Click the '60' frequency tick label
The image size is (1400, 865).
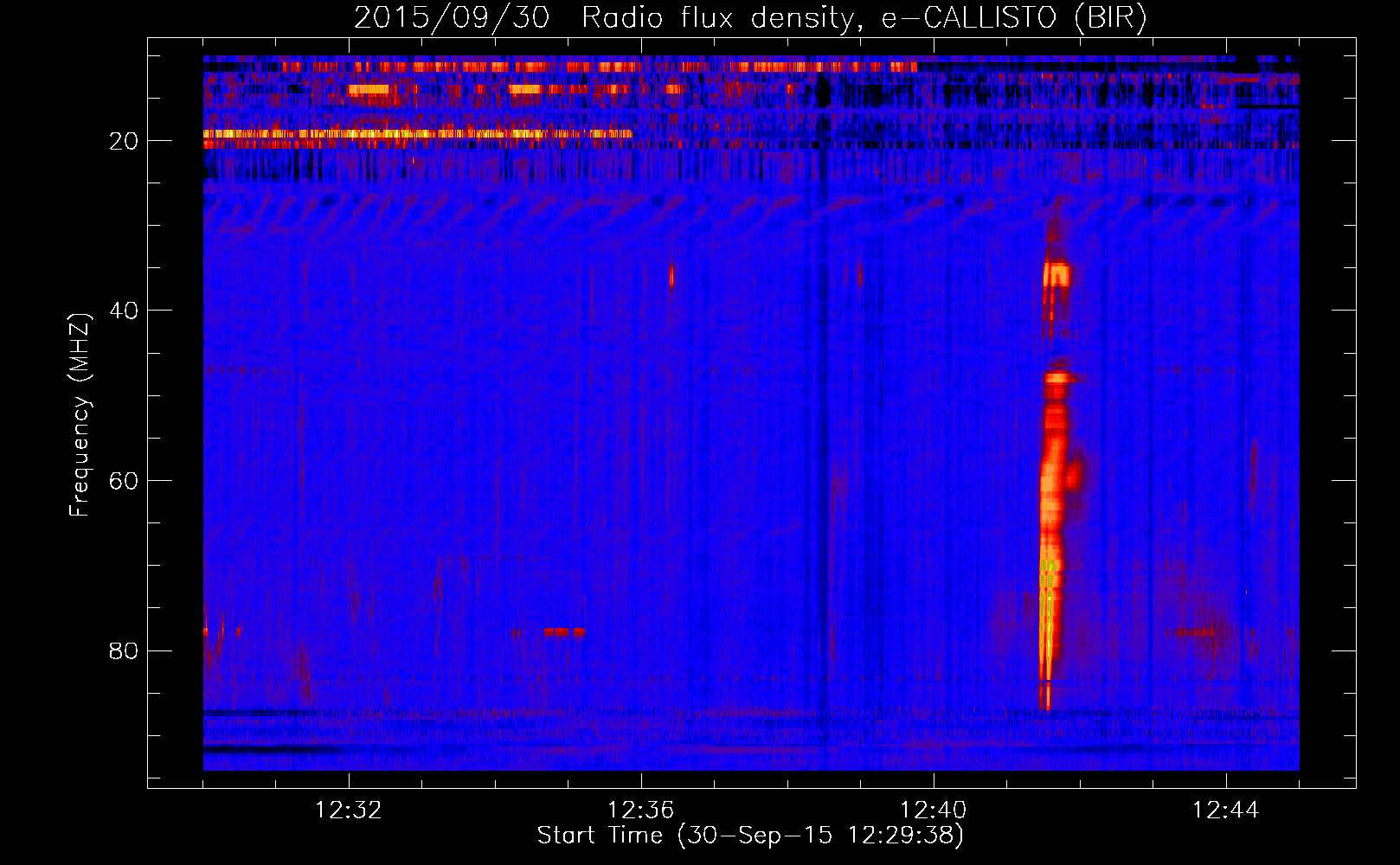[x=124, y=481]
